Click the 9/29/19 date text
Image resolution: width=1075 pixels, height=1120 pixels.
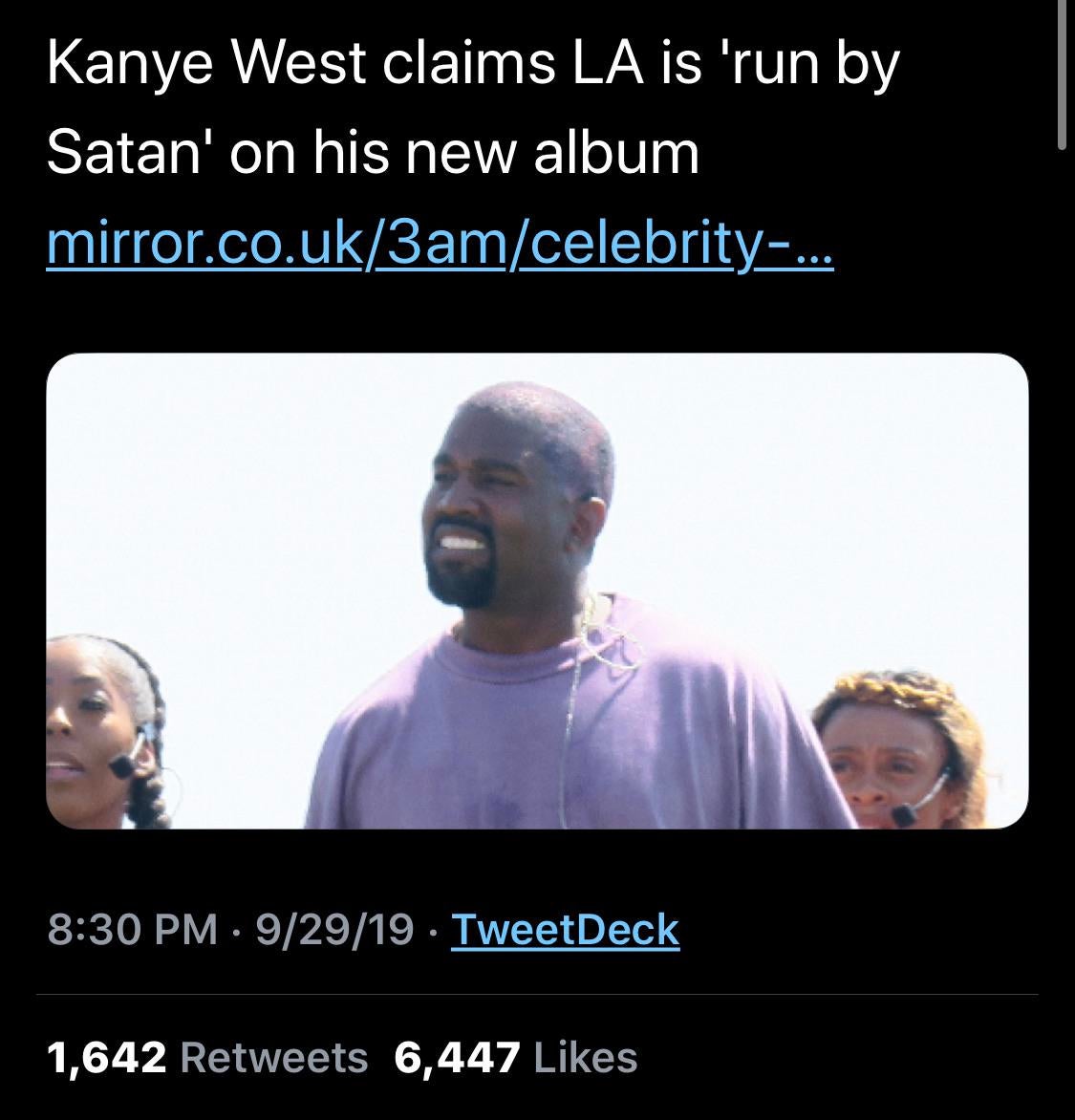coord(334,929)
